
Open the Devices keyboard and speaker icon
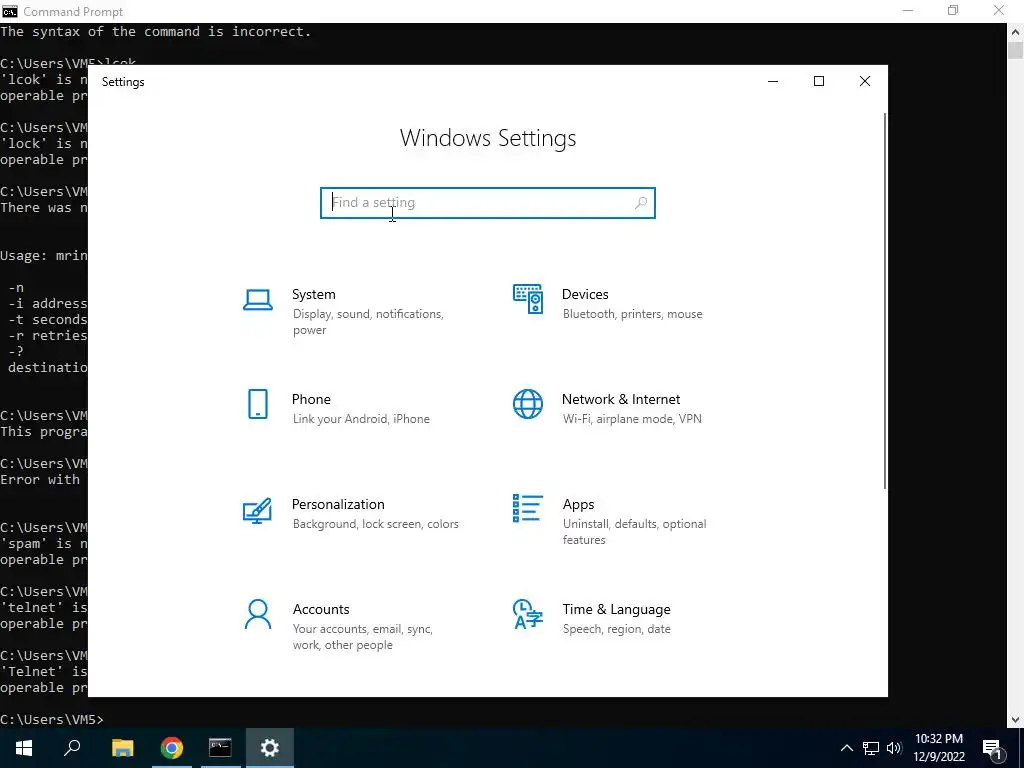coord(528,299)
